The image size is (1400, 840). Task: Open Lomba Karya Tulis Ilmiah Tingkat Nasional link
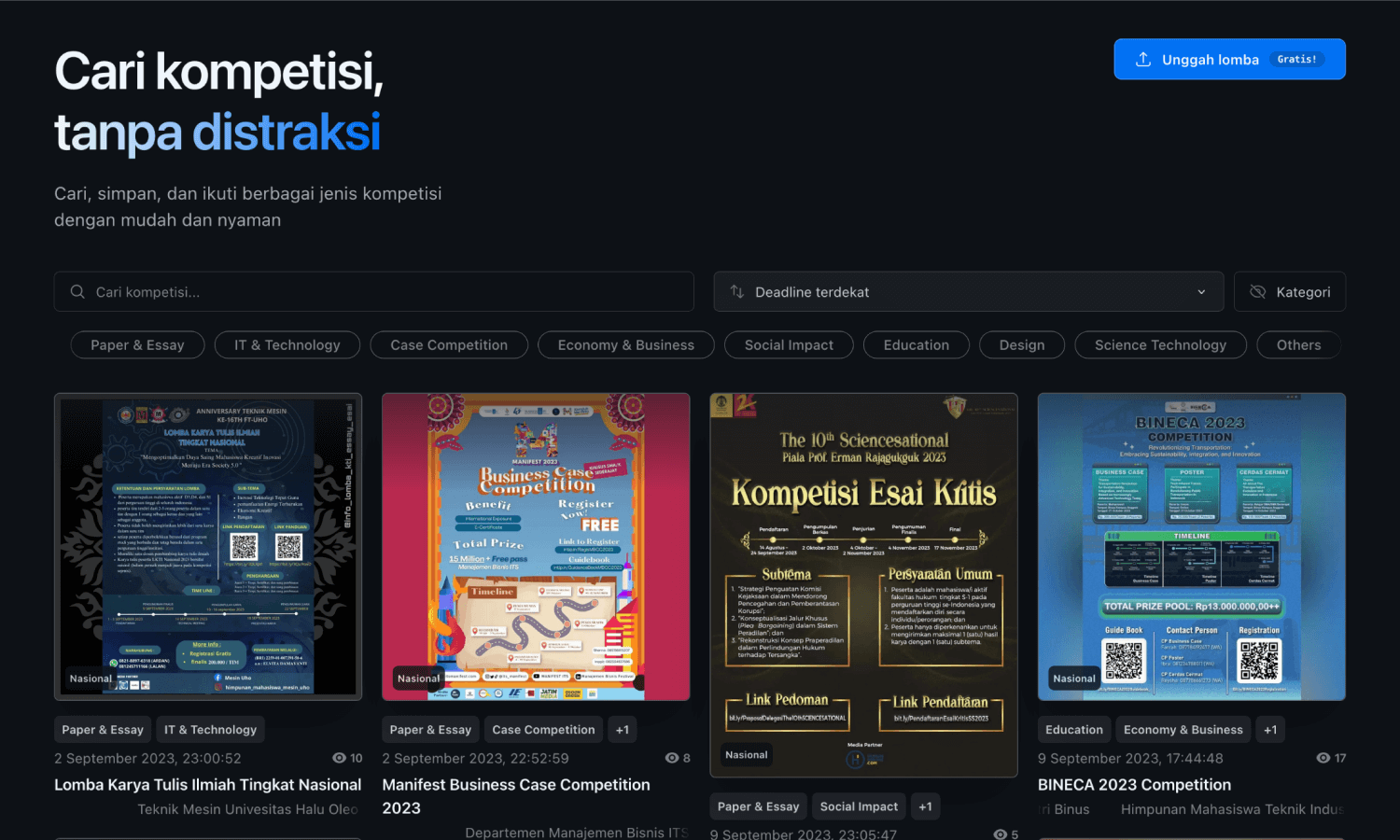point(207,785)
